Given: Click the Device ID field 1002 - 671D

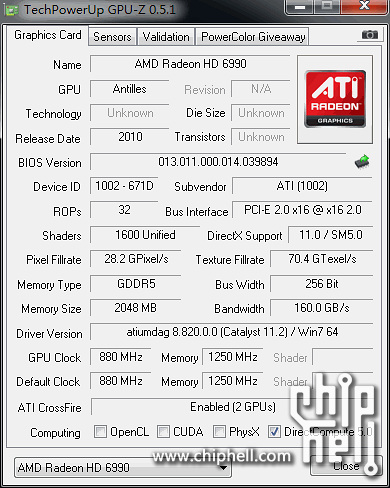Looking at the screenshot, I should pyautogui.click(x=124, y=186).
